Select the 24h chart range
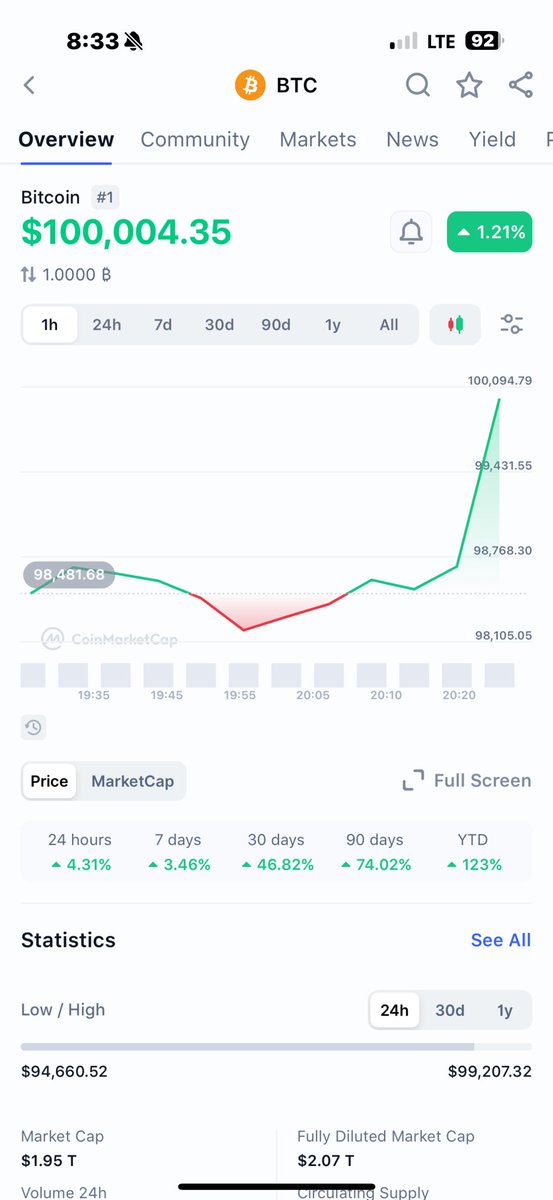The width and height of the screenshot is (553, 1200). pyautogui.click(x=107, y=325)
